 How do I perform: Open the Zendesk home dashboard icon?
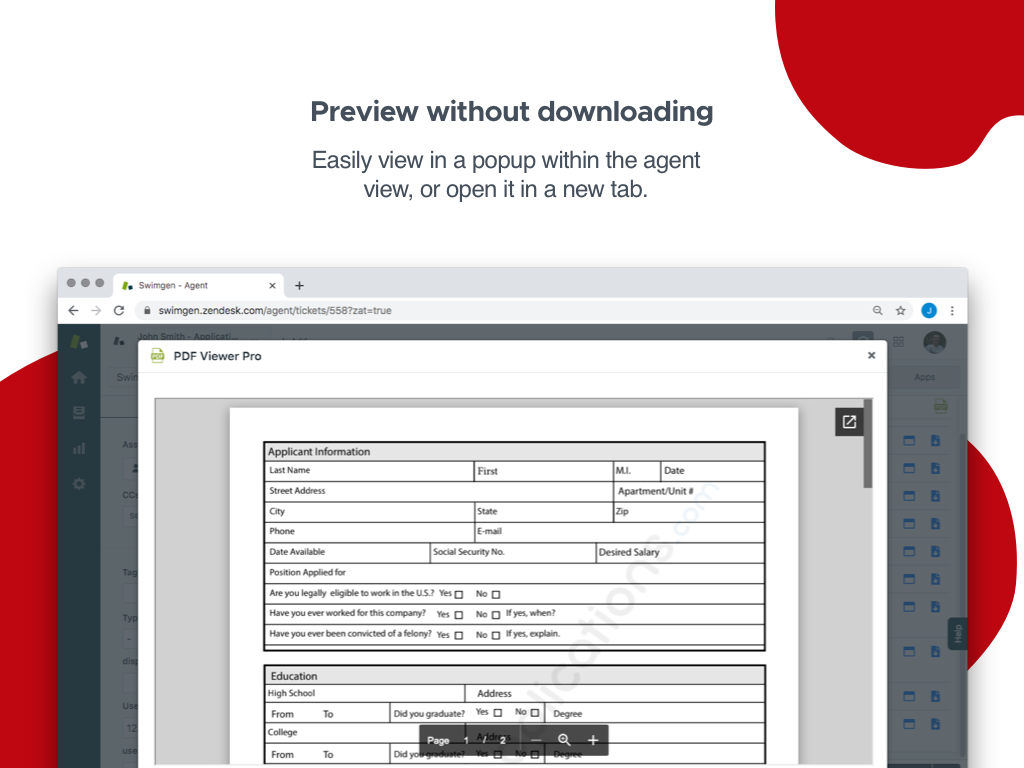click(79, 377)
